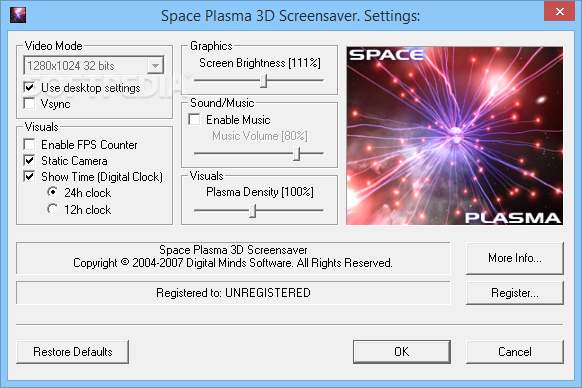This screenshot has height=388, width=582.
Task: Enable the Vsync checkbox
Action: tap(29, 104)
